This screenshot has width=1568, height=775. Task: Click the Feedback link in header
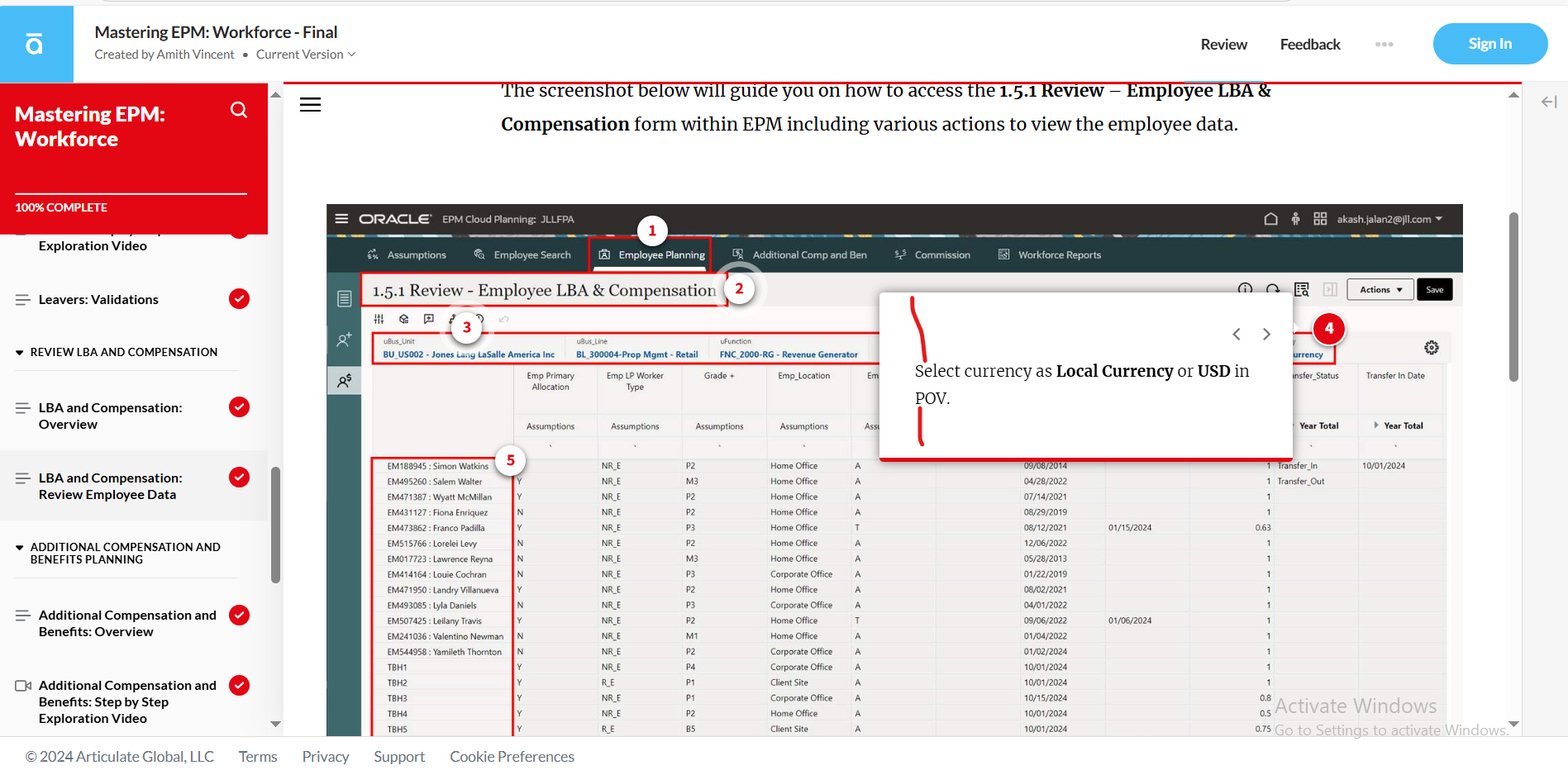click(1309, 45)
